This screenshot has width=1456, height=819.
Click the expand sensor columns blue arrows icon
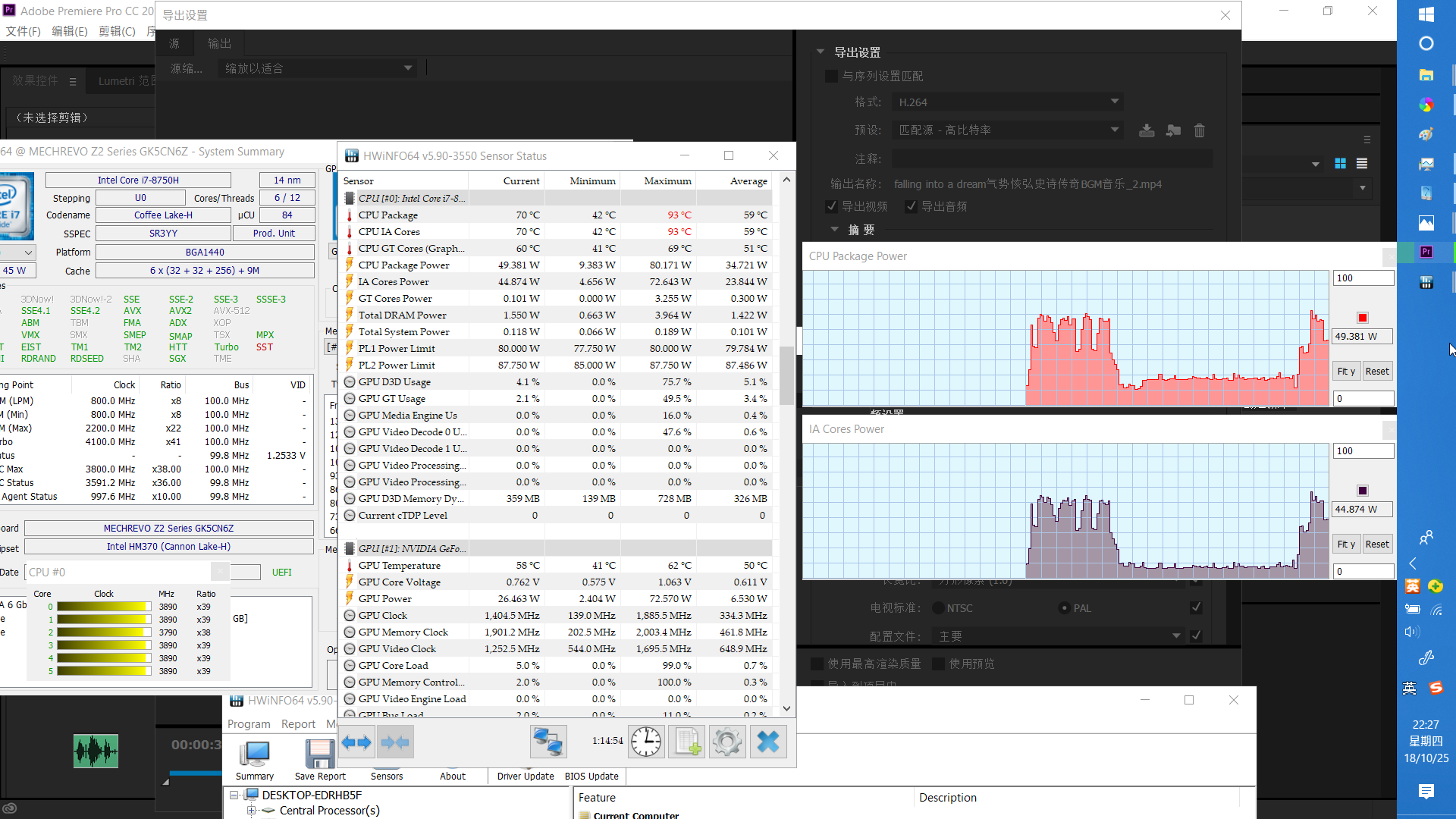356,742
